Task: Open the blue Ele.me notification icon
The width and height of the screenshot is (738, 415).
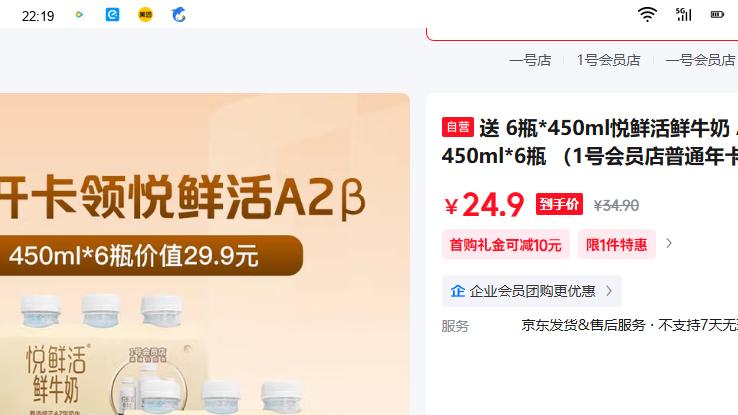Action: 112,15
